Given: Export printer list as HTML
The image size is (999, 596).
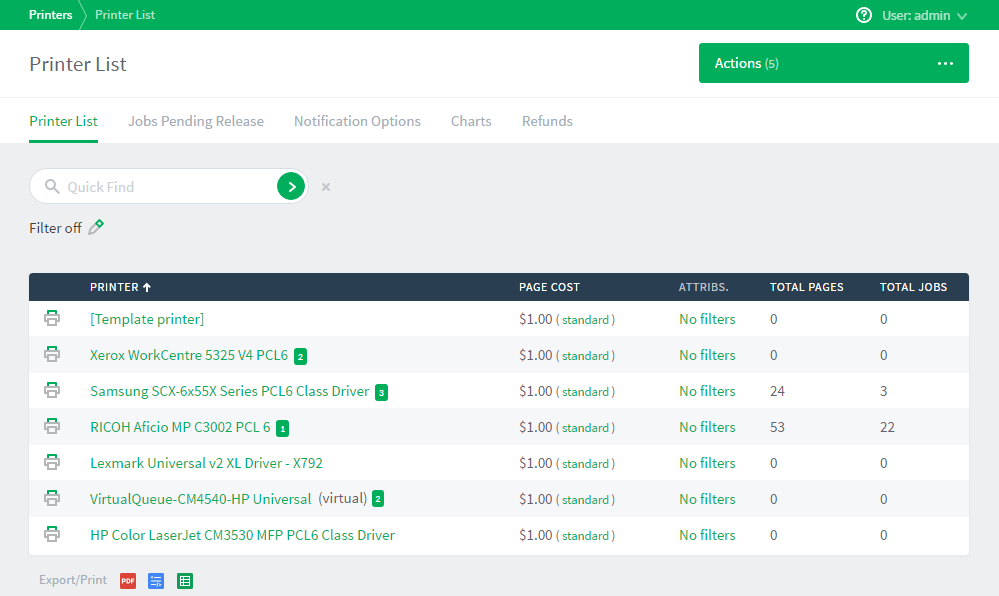Looking at the screenshot, I should (156, 580).
